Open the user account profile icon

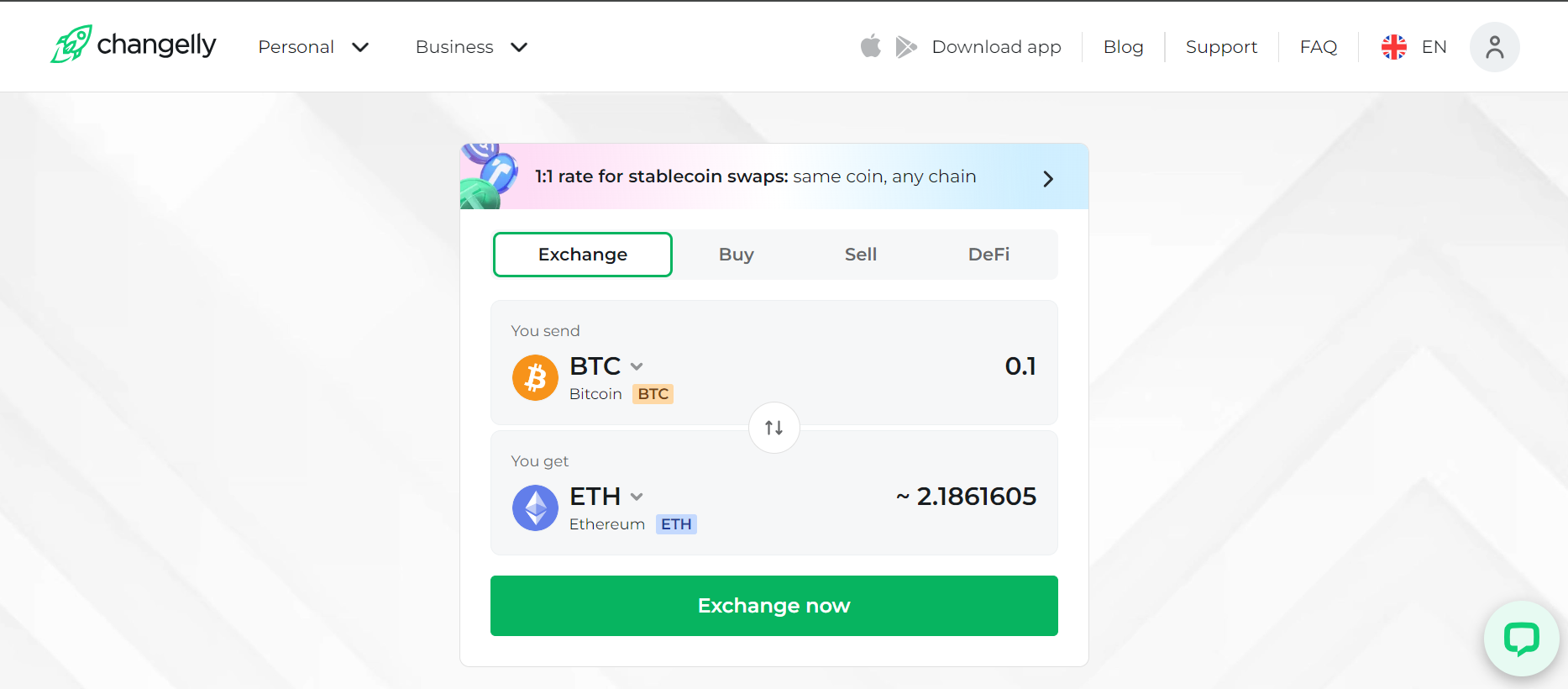coord(1494,47)
